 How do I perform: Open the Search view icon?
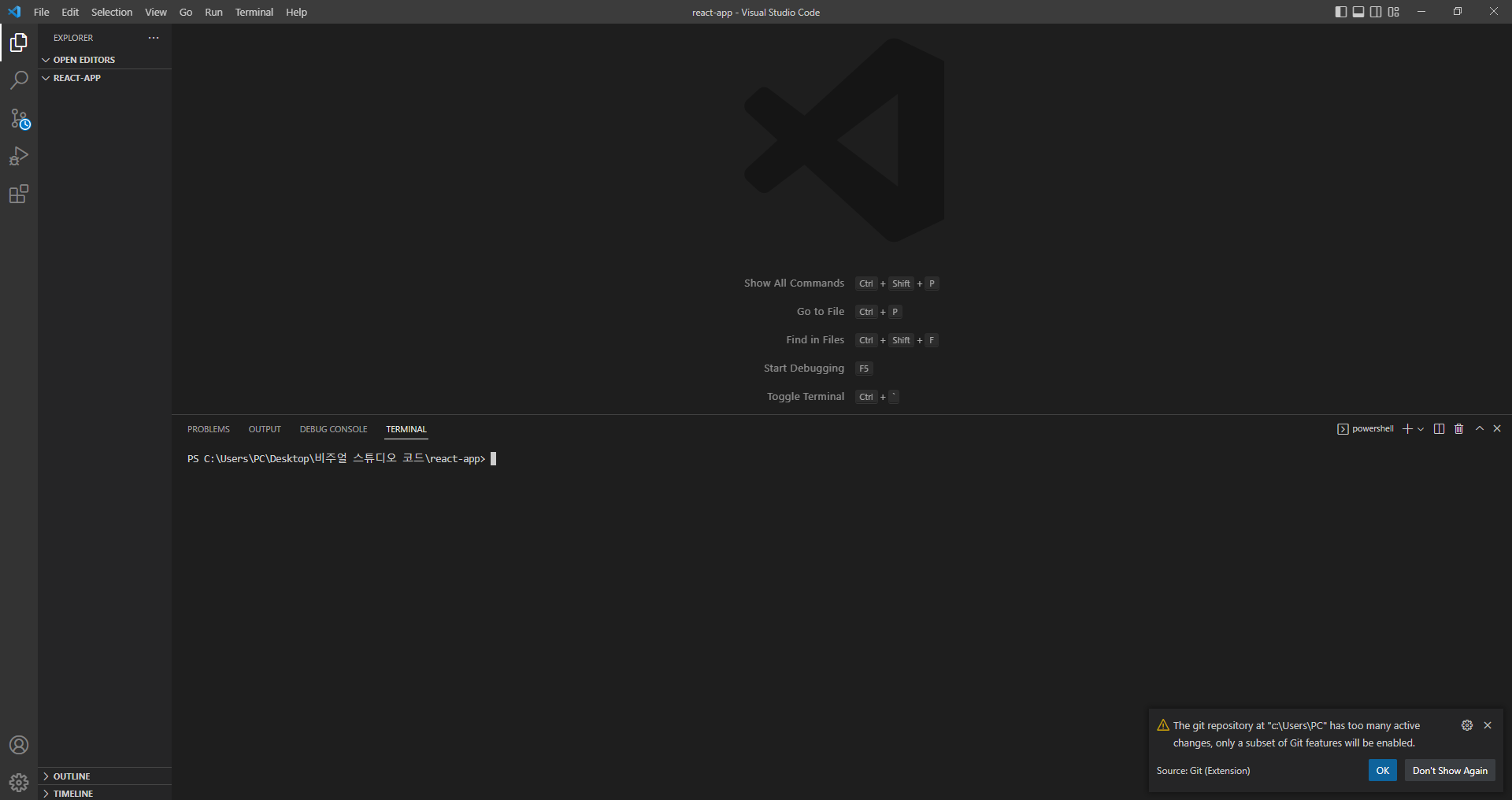click(x=19, y=80)
